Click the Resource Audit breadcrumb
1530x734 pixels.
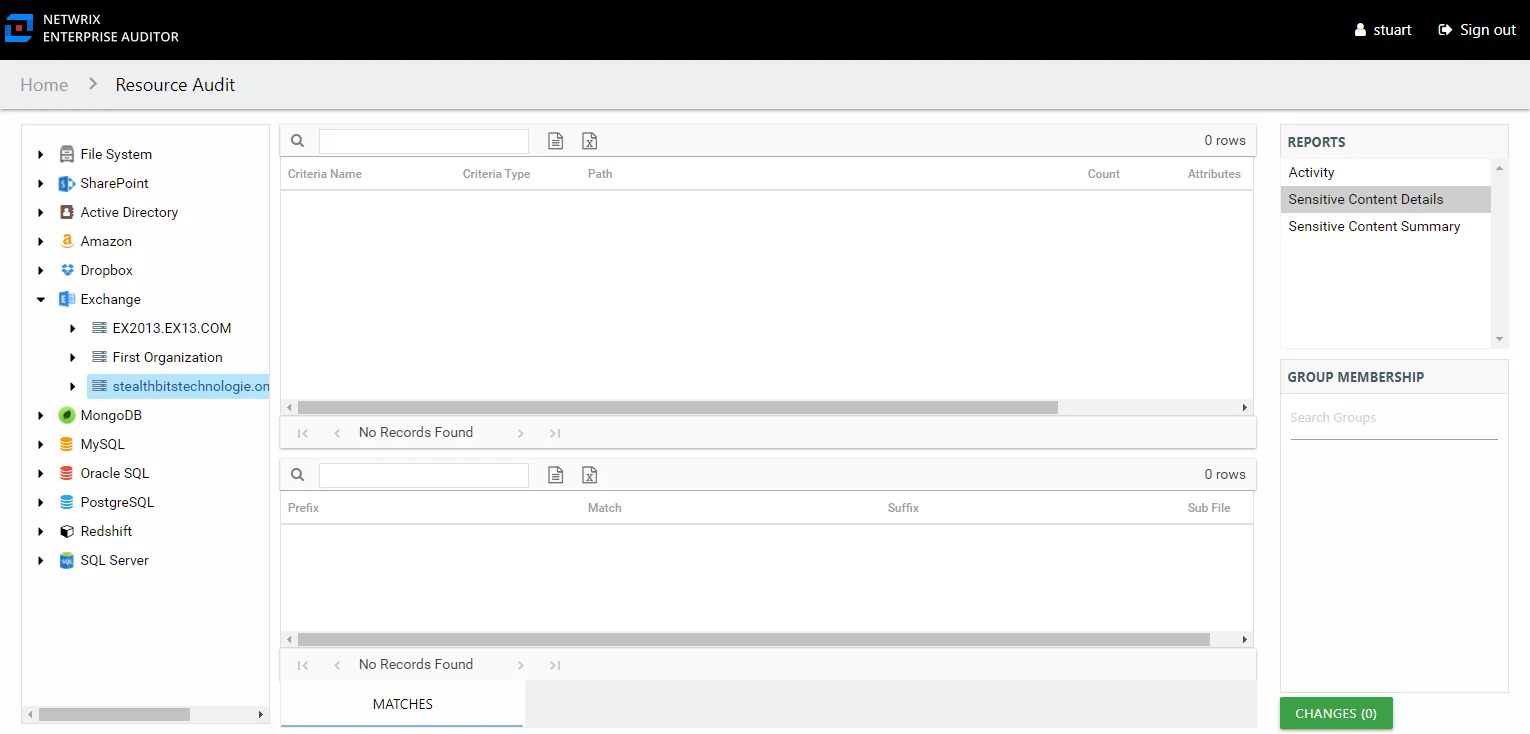(175, 85)
